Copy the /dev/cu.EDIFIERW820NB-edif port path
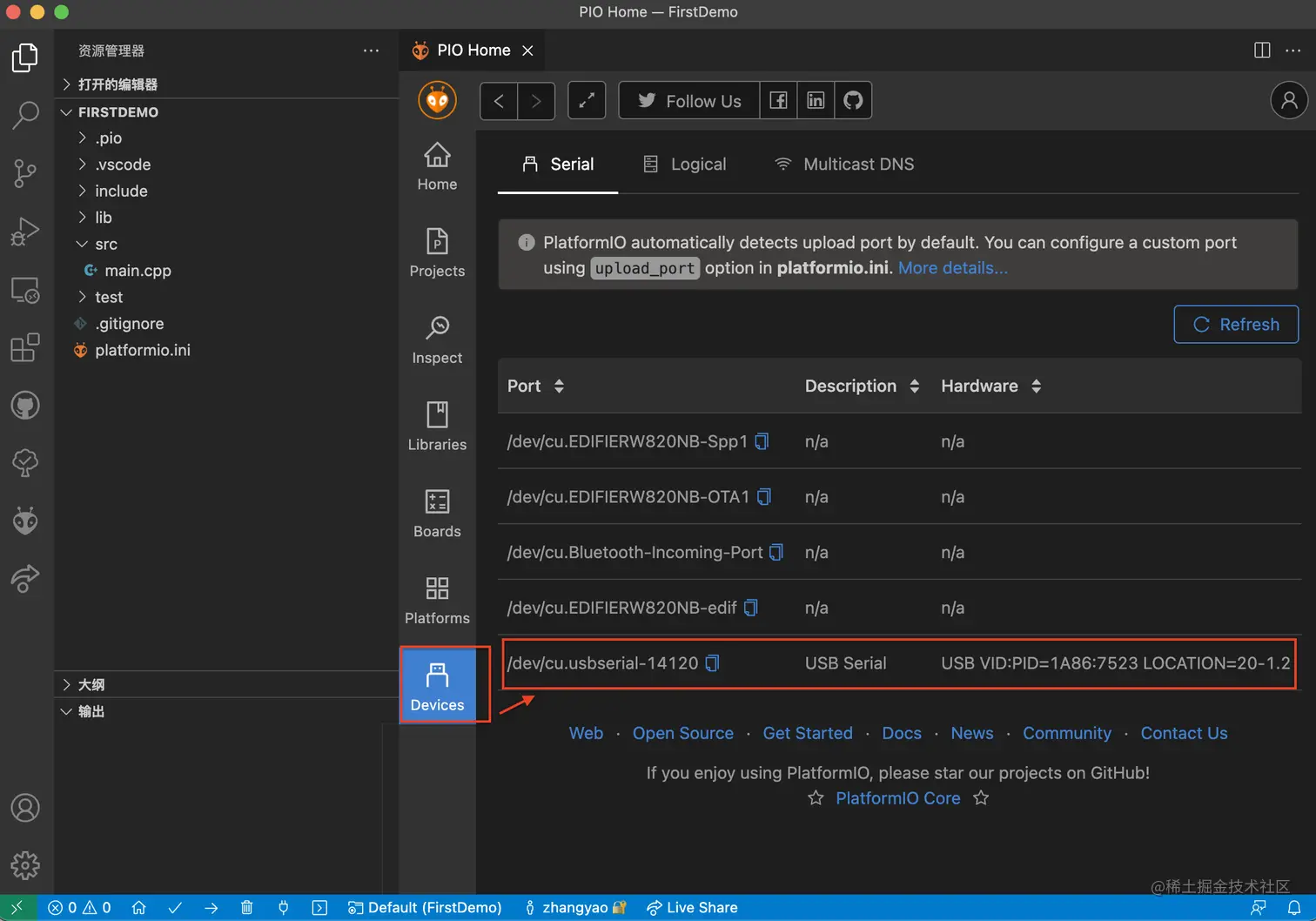1316x921 pixels. tap(751, 608)
